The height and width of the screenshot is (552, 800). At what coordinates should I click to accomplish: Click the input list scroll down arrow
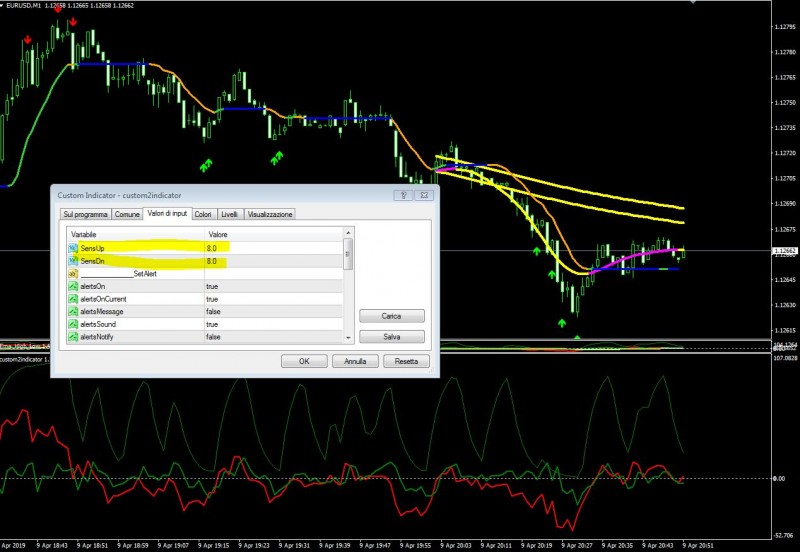coord(348,338)
